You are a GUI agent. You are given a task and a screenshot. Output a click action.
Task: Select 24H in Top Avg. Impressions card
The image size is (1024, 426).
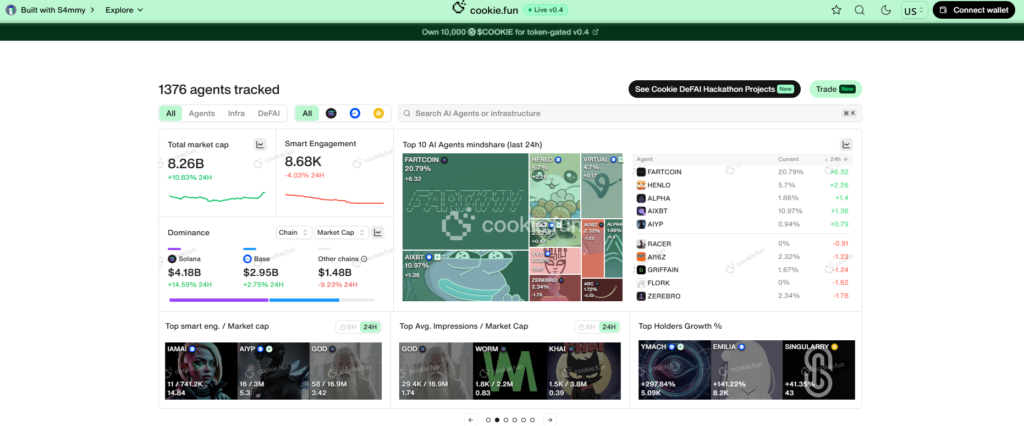click(x=609, y=327)
